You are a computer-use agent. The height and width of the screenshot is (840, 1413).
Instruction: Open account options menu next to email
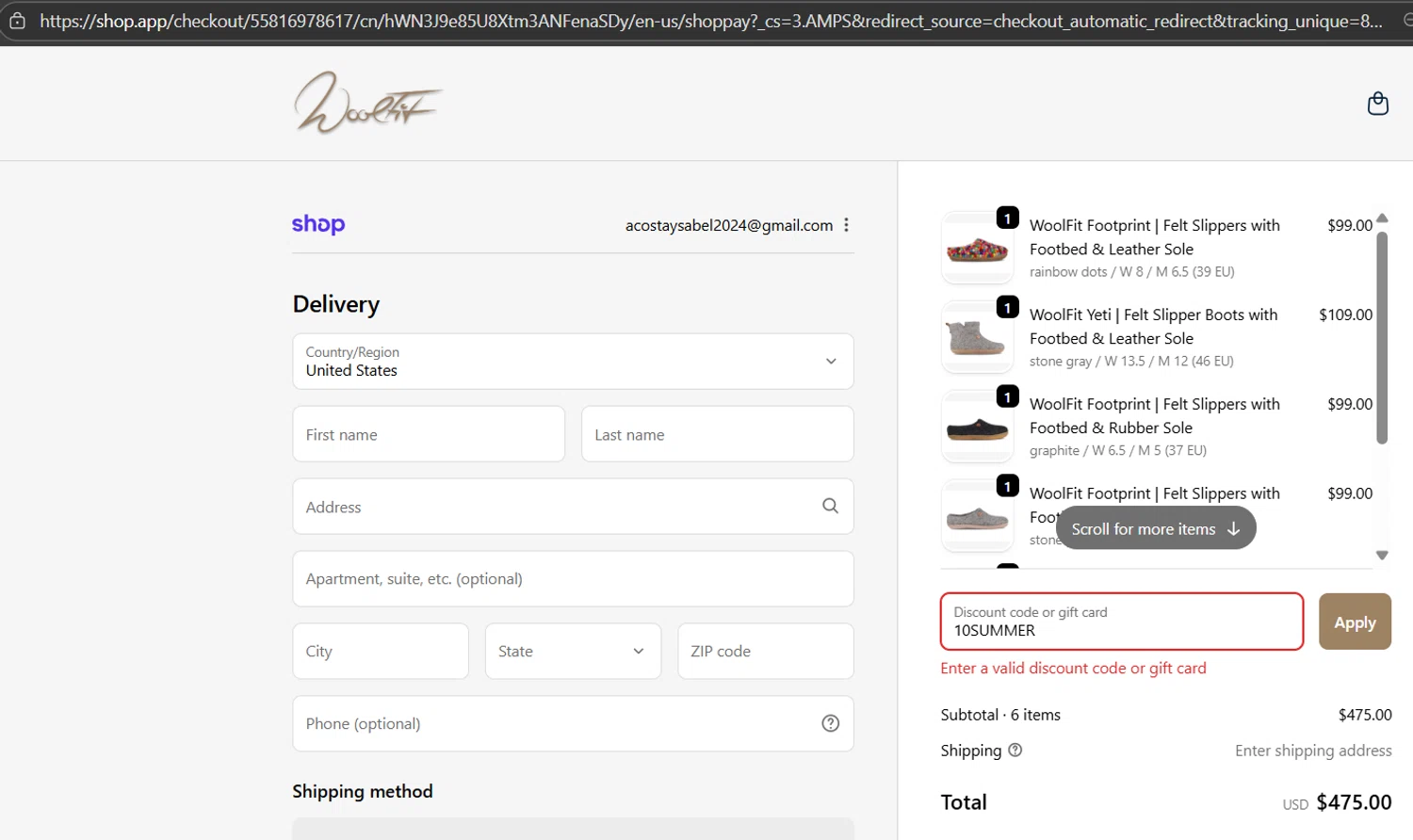click(x=846, y=225)
